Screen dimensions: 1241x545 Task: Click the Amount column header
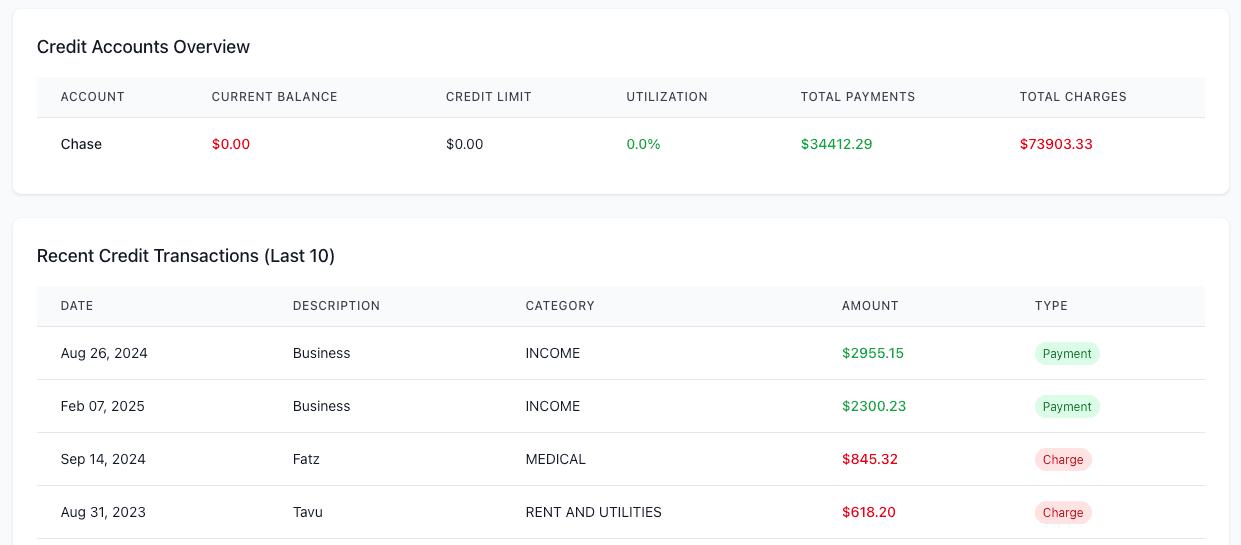click(869, 306)
